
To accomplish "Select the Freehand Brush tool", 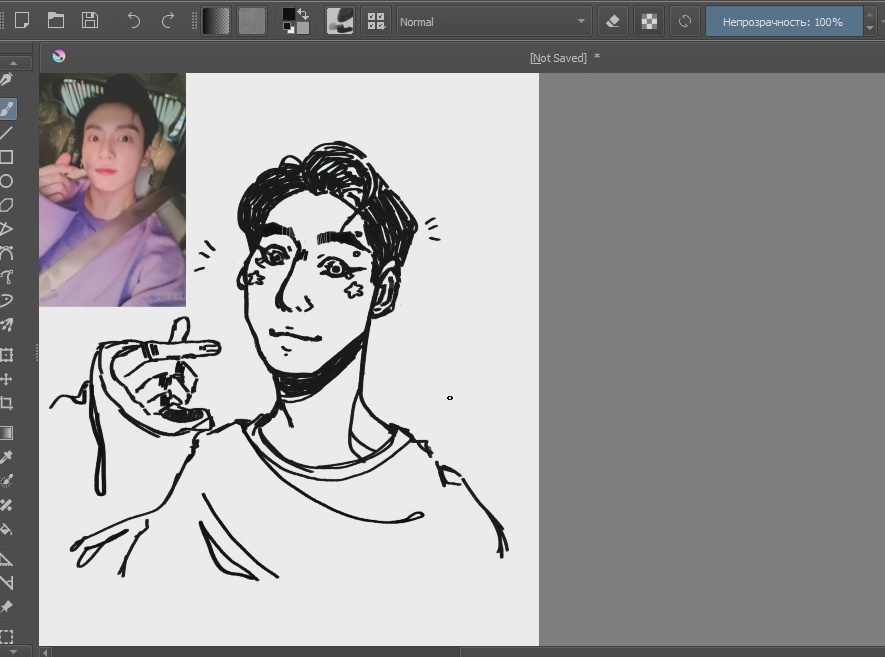I will pyautogui.click(x=7, y=108).
